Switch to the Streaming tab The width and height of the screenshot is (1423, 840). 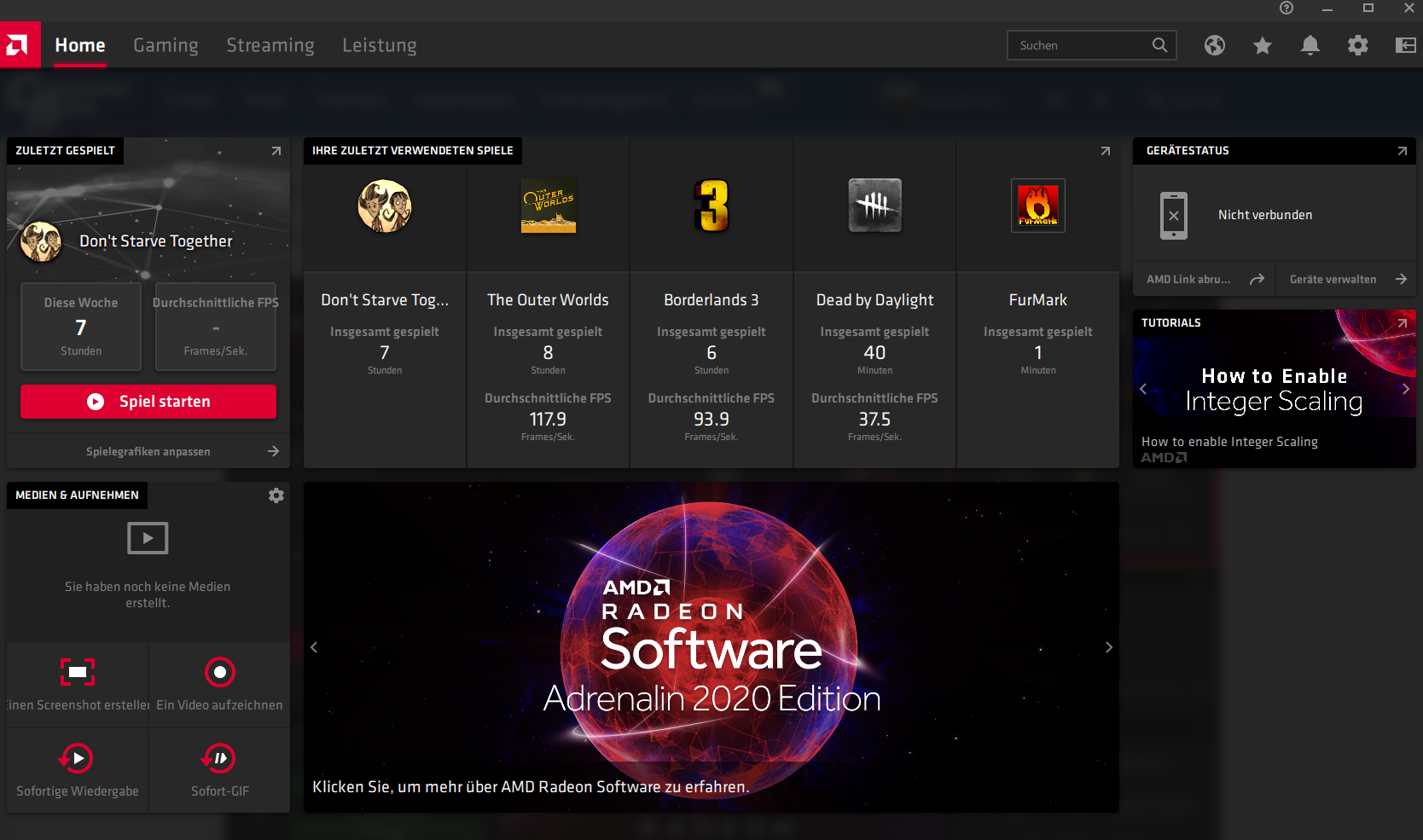click(x=270, y=45)
